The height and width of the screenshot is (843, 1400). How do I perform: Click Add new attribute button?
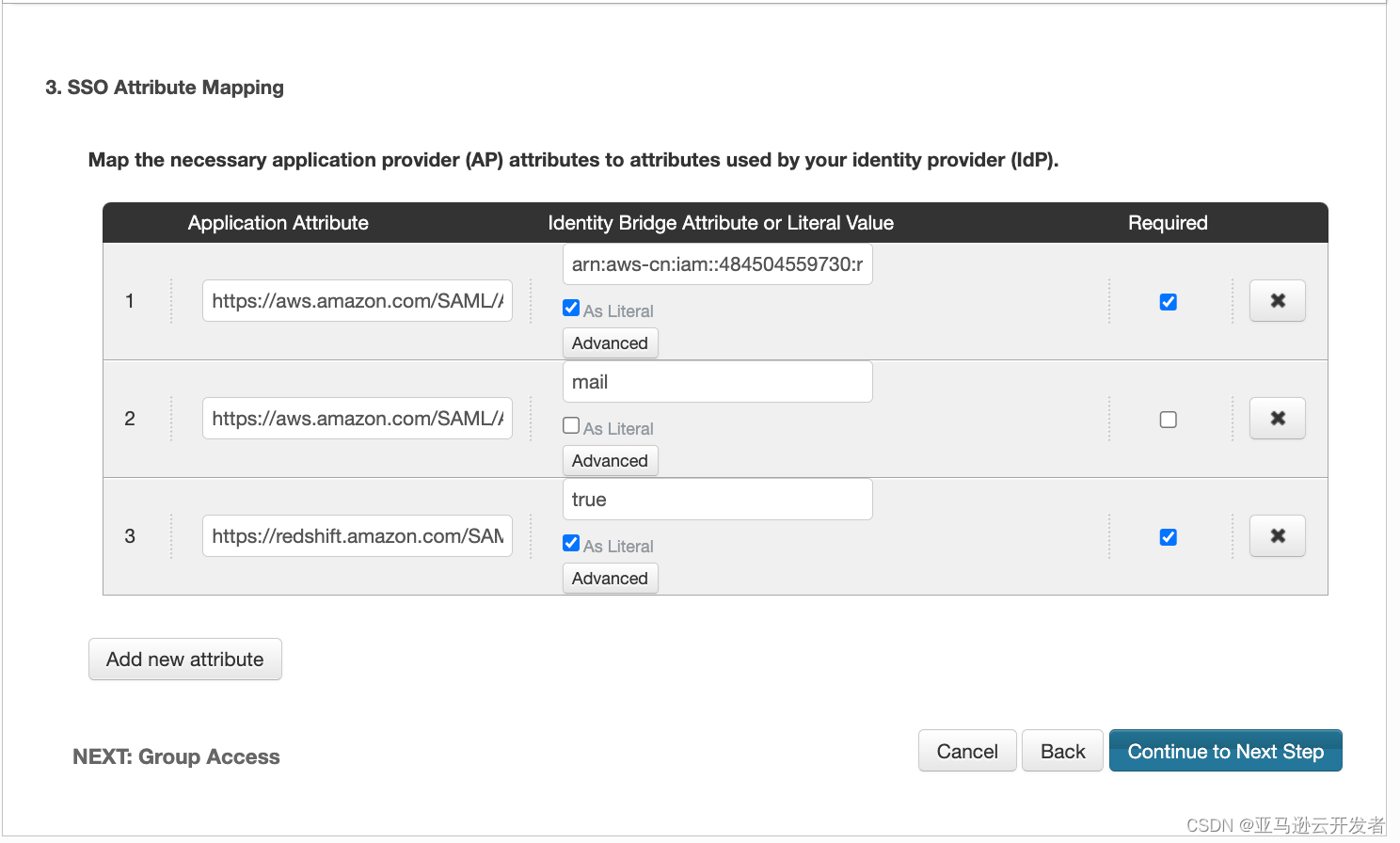click(185, 660)
